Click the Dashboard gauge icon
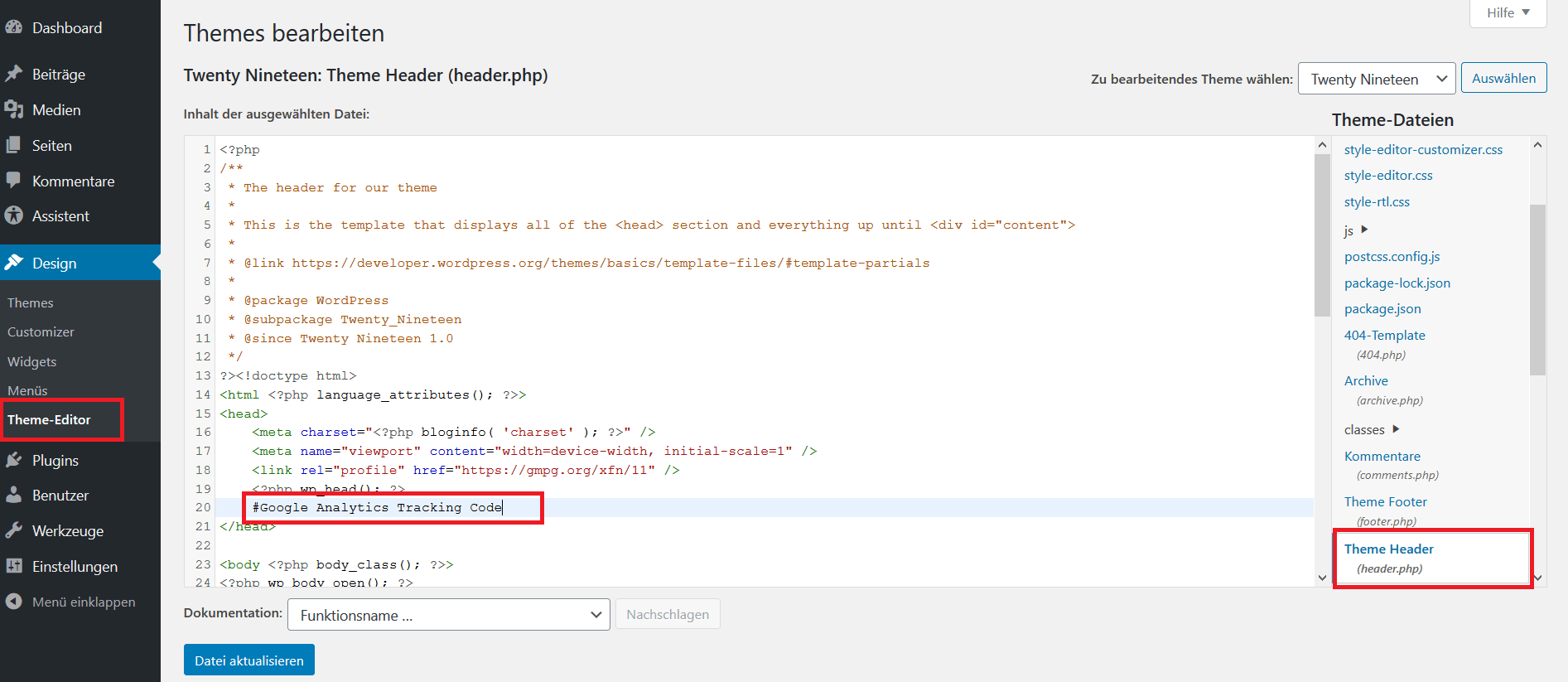Viewport: 1568px width, 682px height. [x=14, y=27]
